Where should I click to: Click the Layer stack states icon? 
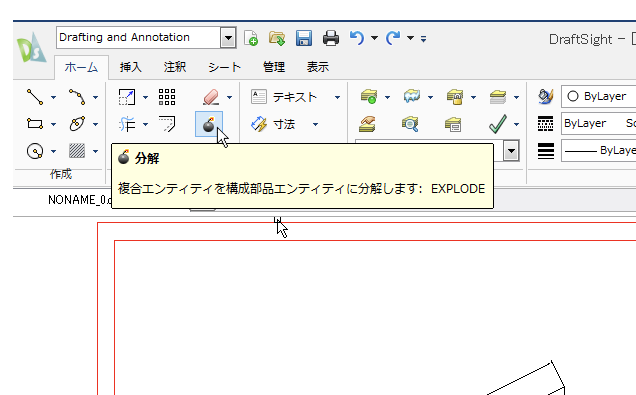click(498, 97)
